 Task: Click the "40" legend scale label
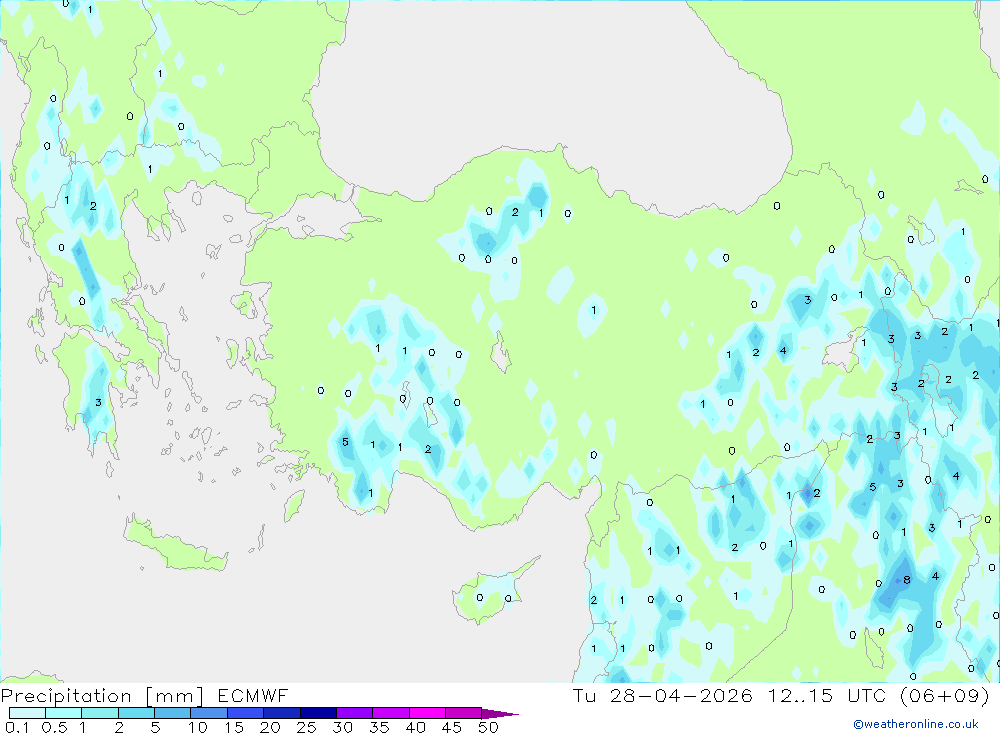[416, 727]
